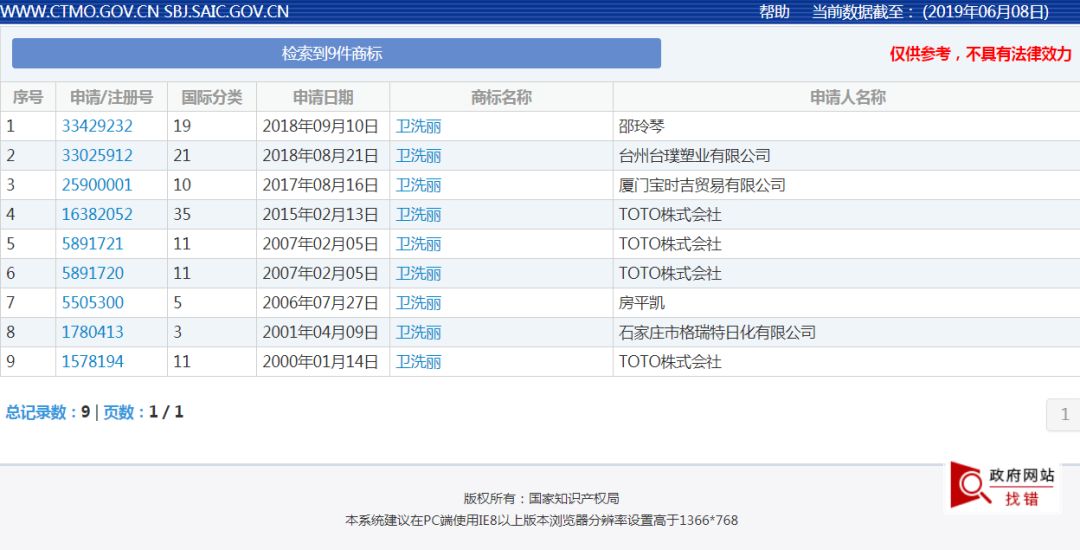Select applicant name 邵玲琴

[x=641, y=127]
